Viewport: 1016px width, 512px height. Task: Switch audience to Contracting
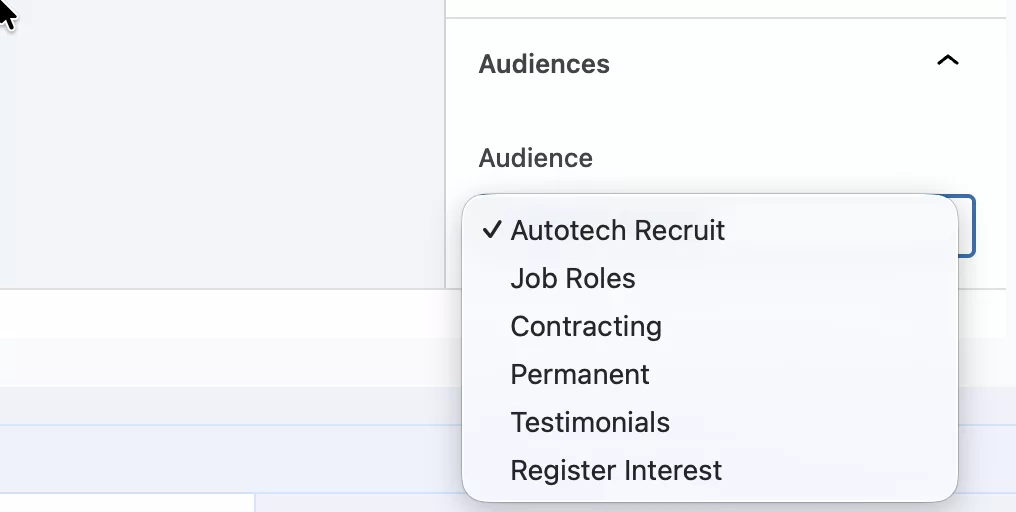pyautogui.click(x=585, y=326)
